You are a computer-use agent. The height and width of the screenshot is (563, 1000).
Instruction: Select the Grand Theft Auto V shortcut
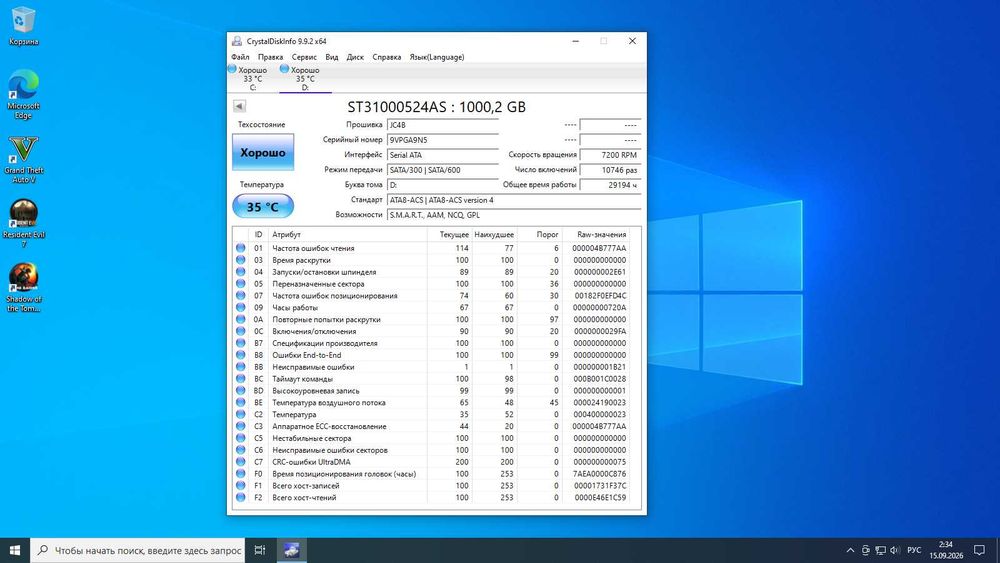point(23,159)
